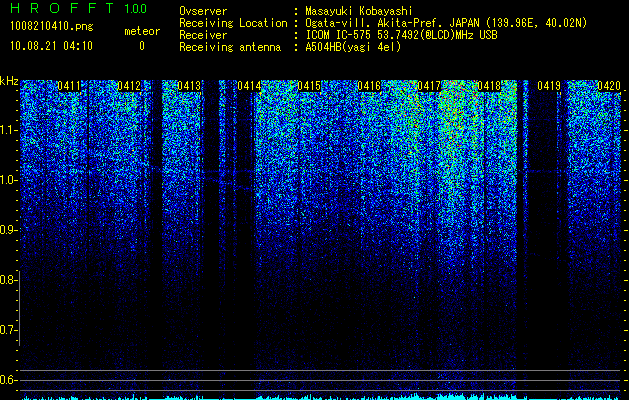The image size is (629, 400).
Task: Click the 0413 time marker
Action: (x=189, y=86)
